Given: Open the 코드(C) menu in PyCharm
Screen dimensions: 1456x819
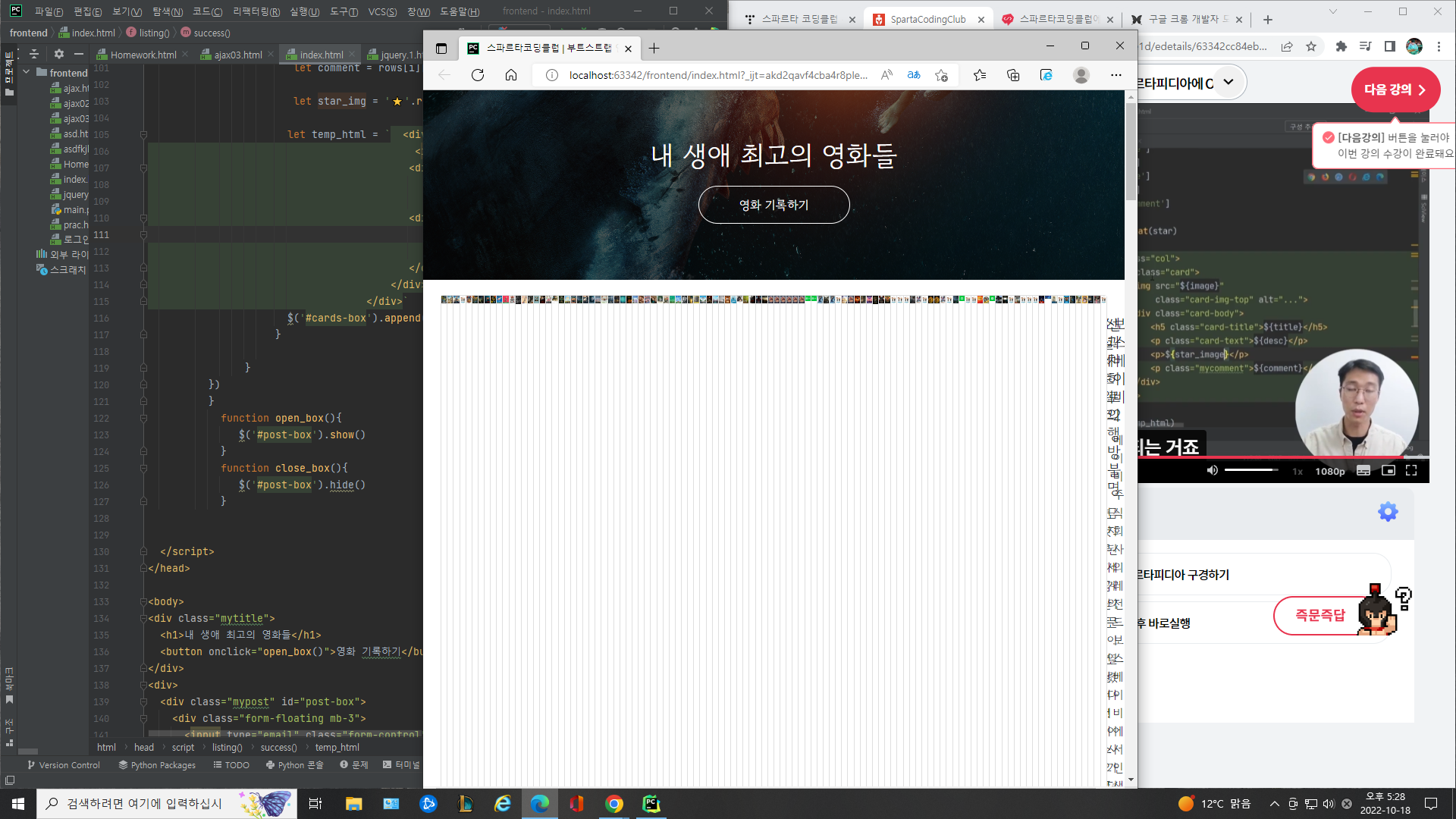Looking at the screenshot, I should [x=207, y=11].
